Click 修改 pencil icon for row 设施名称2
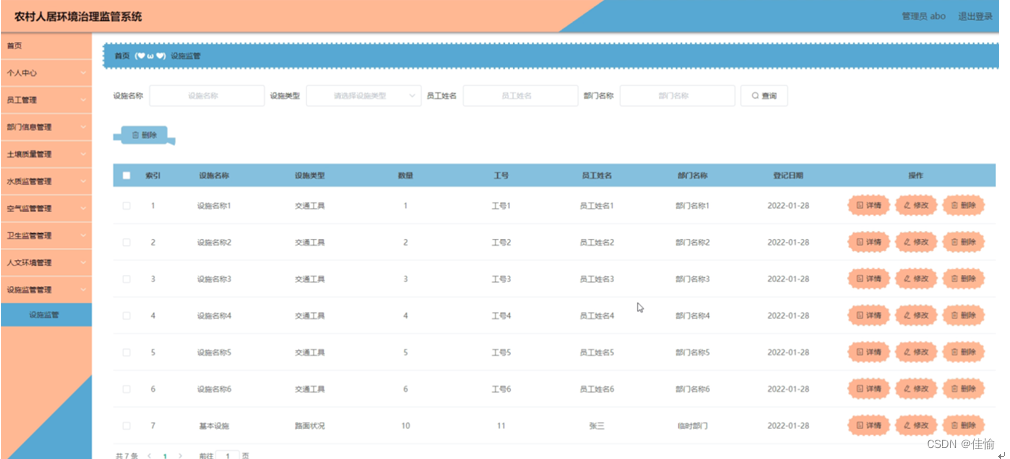1010x459 pixels. pos(907,243)
